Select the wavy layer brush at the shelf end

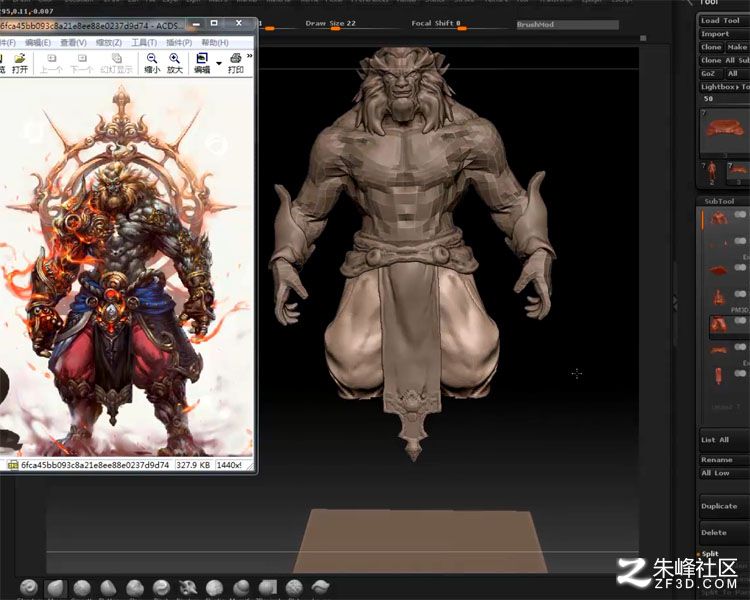320,588
